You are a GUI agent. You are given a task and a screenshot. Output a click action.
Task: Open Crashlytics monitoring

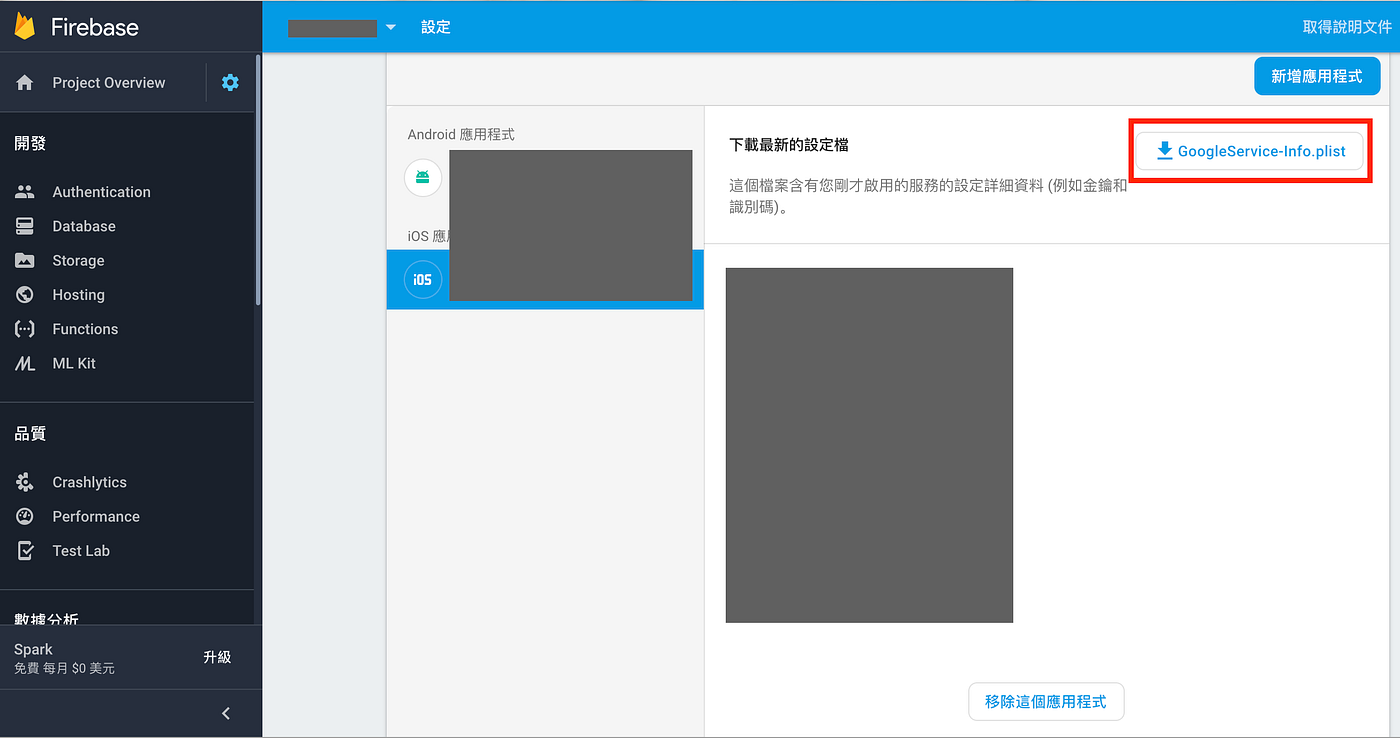click(x=90, y=482)
